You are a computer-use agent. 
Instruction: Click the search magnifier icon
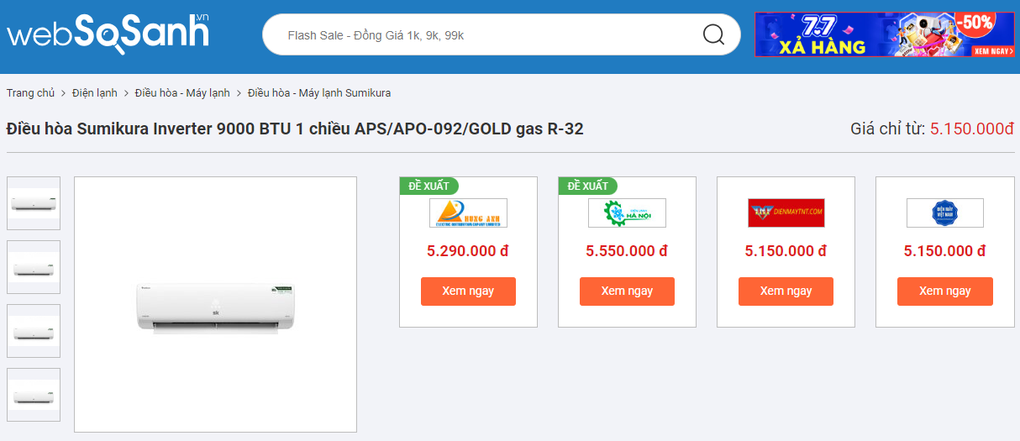714,34
